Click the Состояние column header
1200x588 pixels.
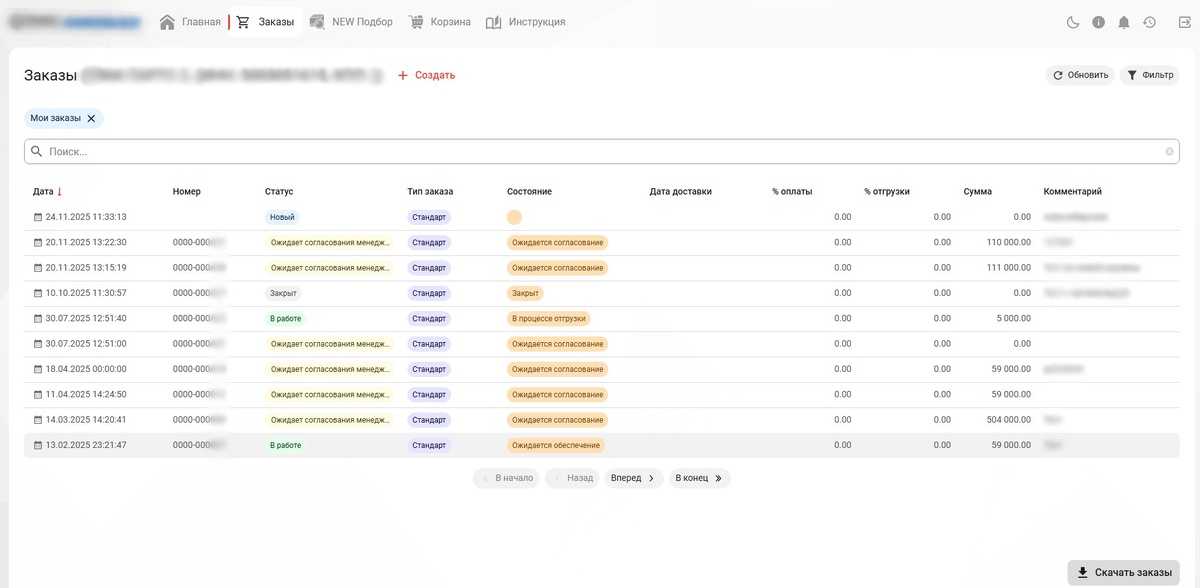point(529,191)
